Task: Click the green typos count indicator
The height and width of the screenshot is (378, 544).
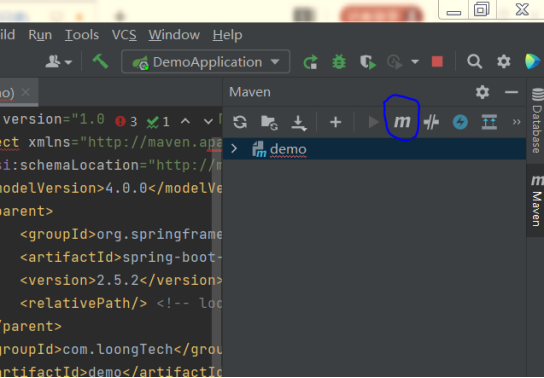Action: pos(158,121)
